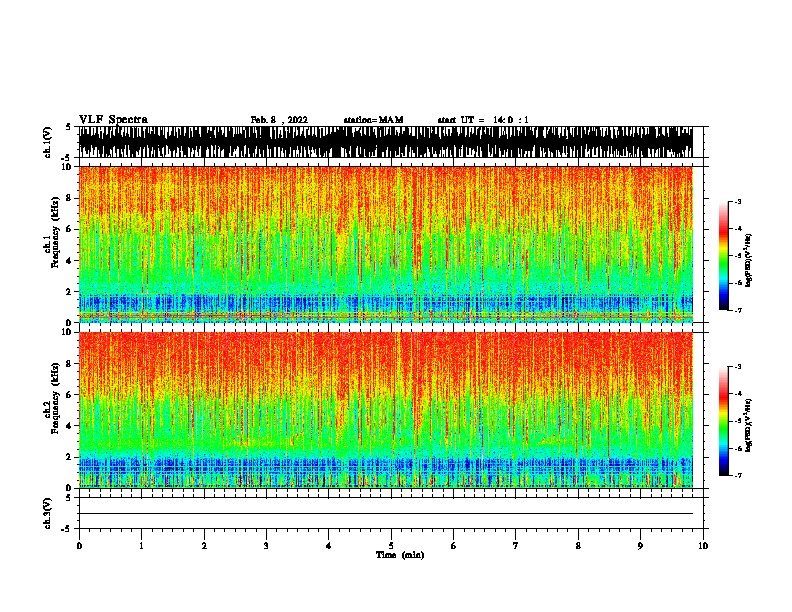Click inside the ch.1 spectrogram panel
The width and height of the screenshot is (792, 612).
pyautogui.click(x=386, y=244)
